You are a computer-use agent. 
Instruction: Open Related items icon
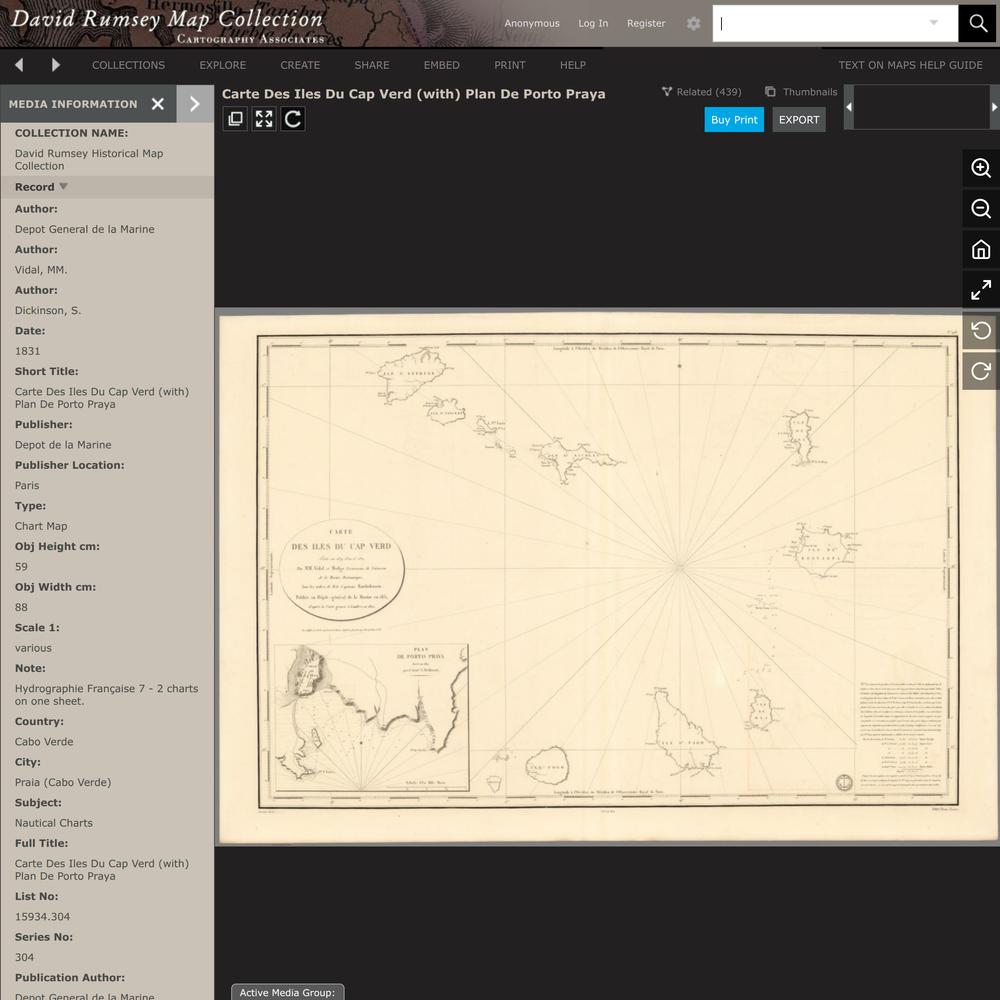[667, 92]
